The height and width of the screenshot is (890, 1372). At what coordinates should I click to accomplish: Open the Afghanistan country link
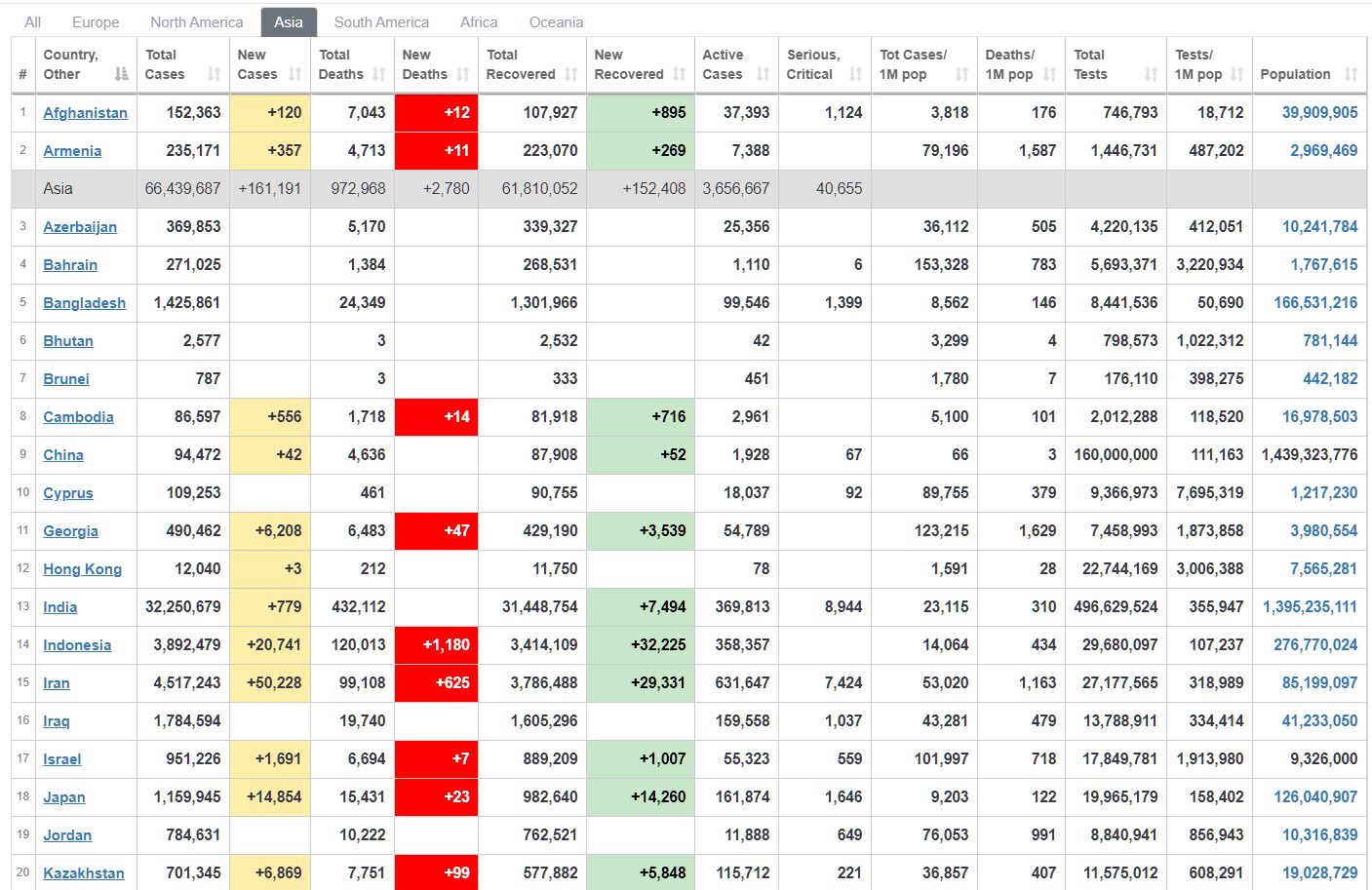[x=85, y=113]
